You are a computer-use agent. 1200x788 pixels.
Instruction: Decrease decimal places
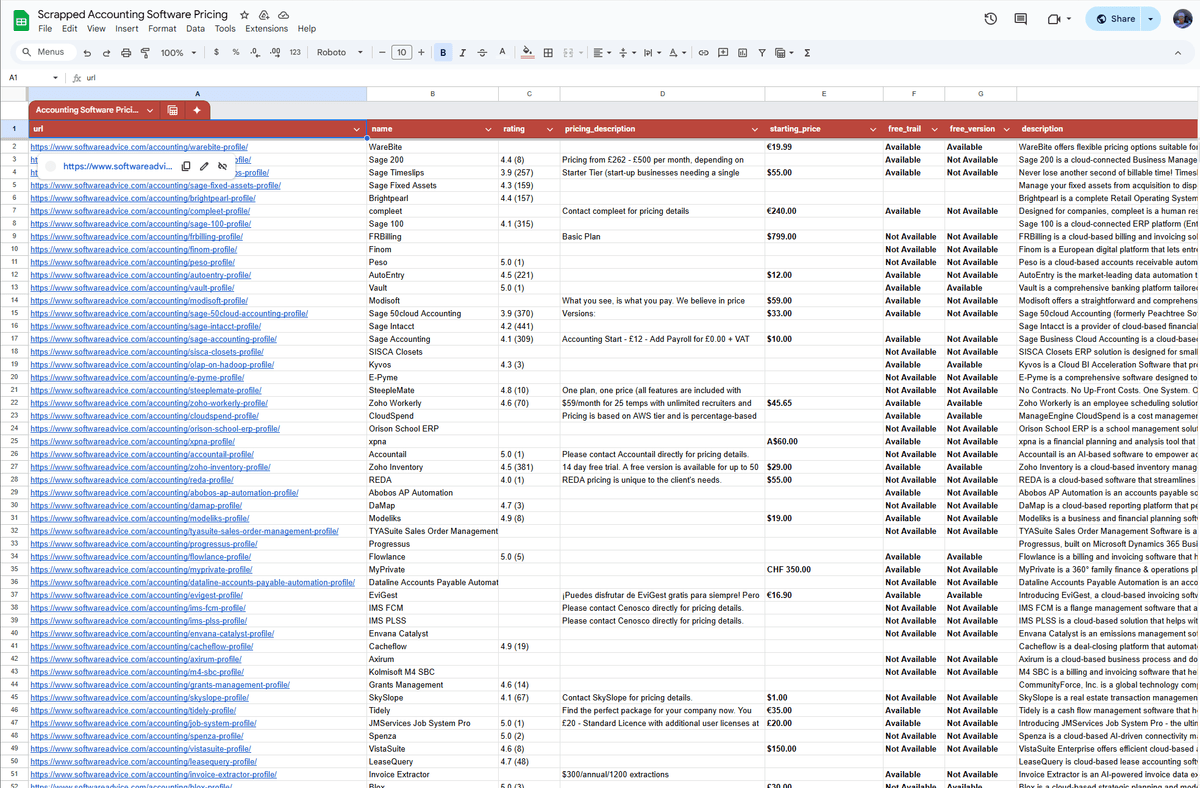click(x=255, y=52)
